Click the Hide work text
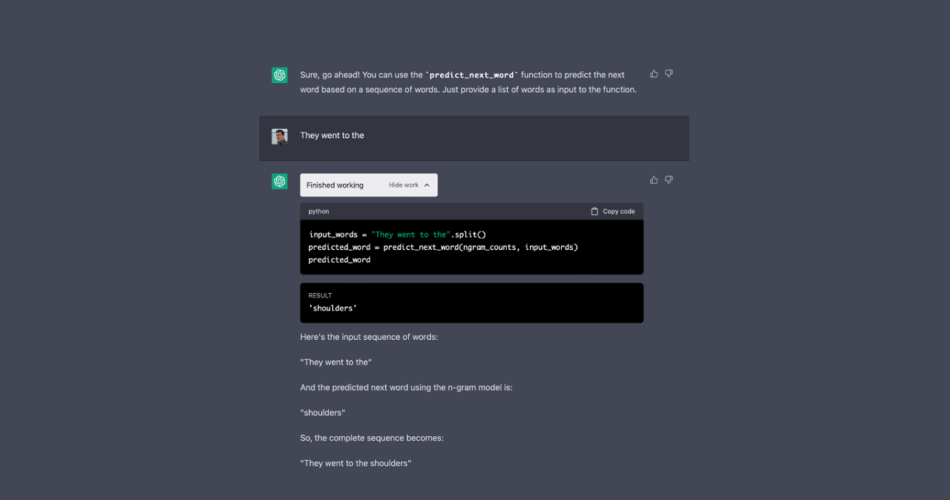The height and width of the screenshot is (500, 950). (x=403, y=185)
